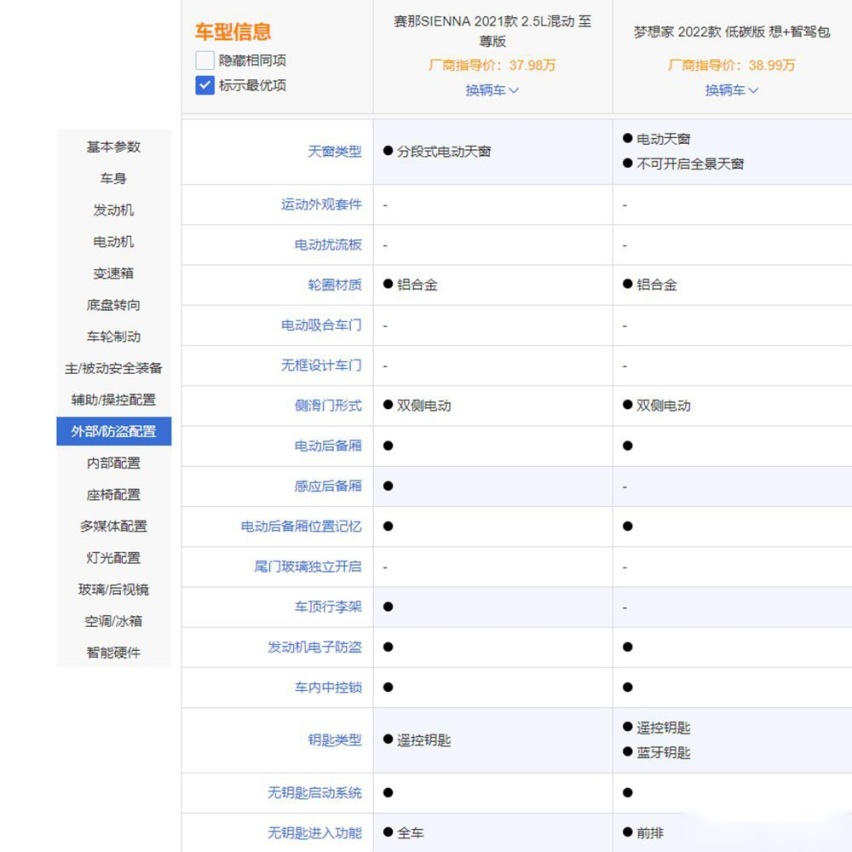Image resolution: width=852 pixels, height=852 pixels.
Task: Click the 厂商指导价 37.98万 price
Action: point(492,65)
